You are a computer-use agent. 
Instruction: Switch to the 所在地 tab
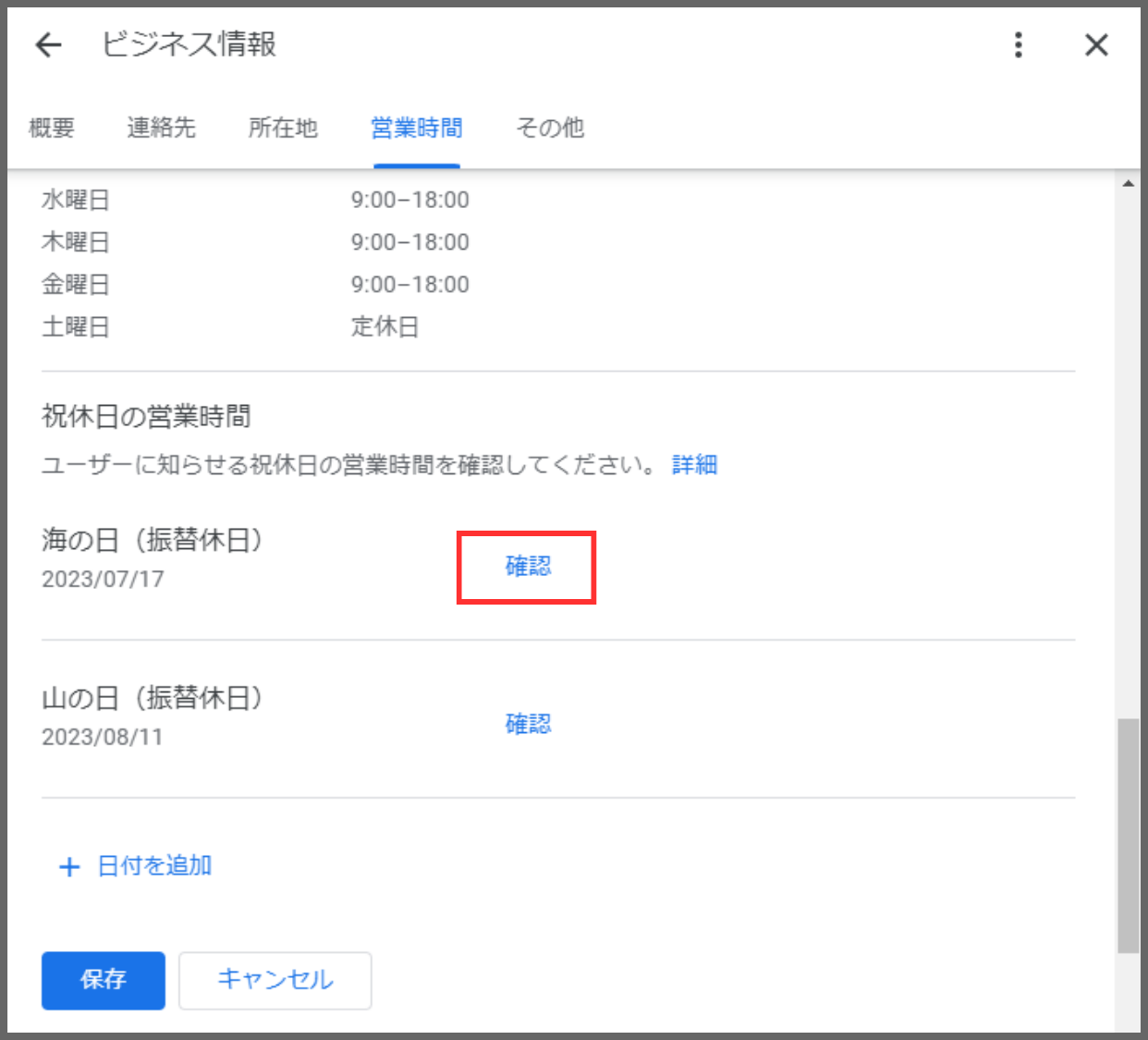pyautogui.click(x=283, y=128)
